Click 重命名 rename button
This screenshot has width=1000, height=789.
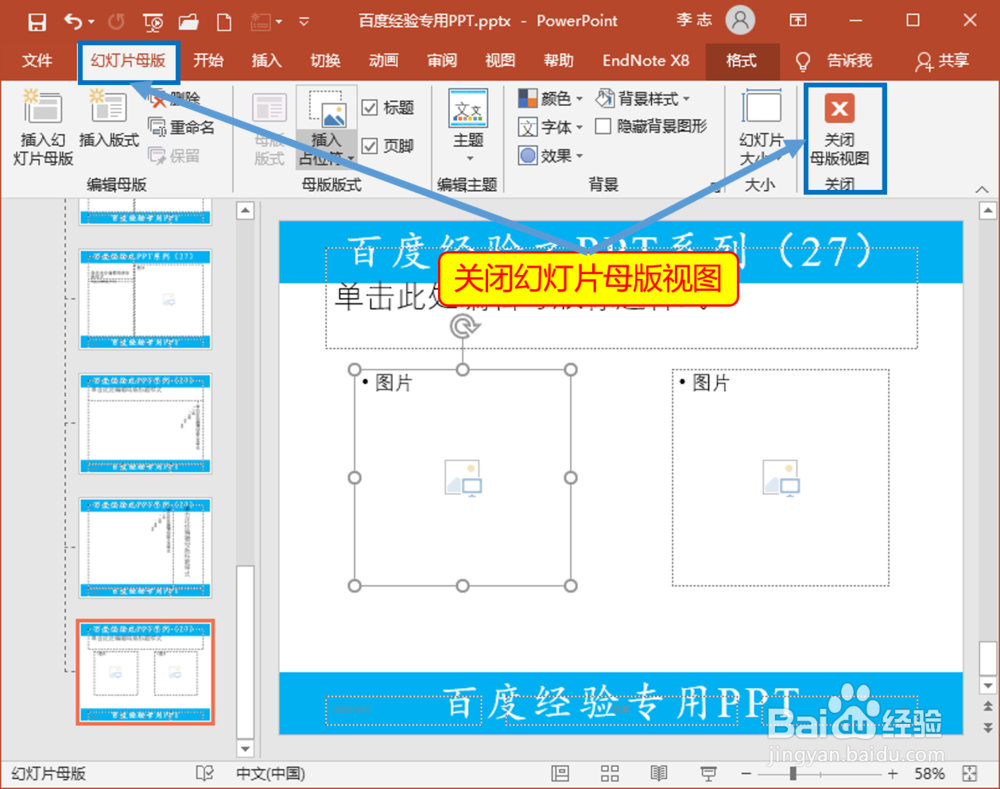click(x=182, y=127)
